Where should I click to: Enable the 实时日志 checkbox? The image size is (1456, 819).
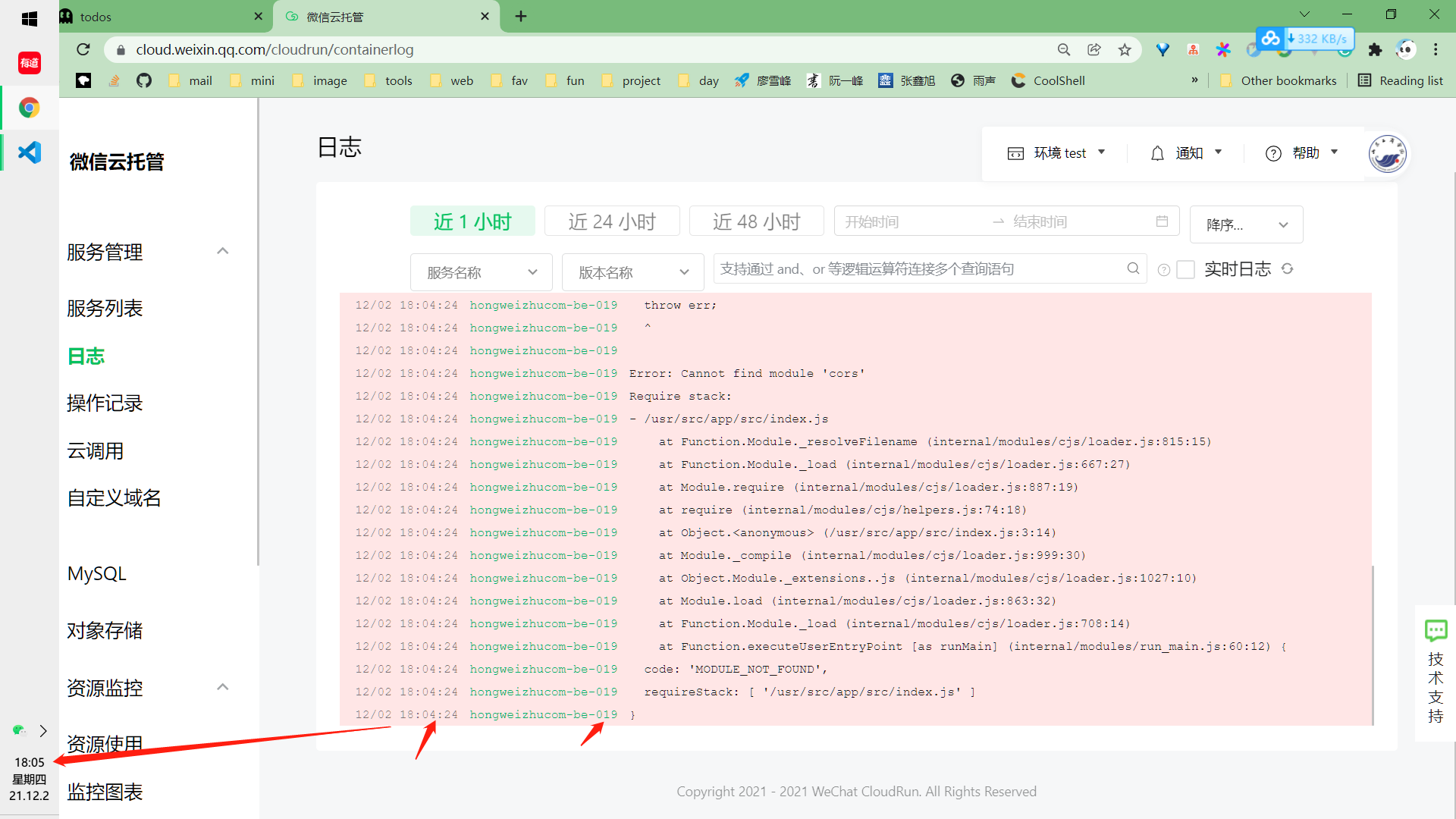[x=1185, y=270]
